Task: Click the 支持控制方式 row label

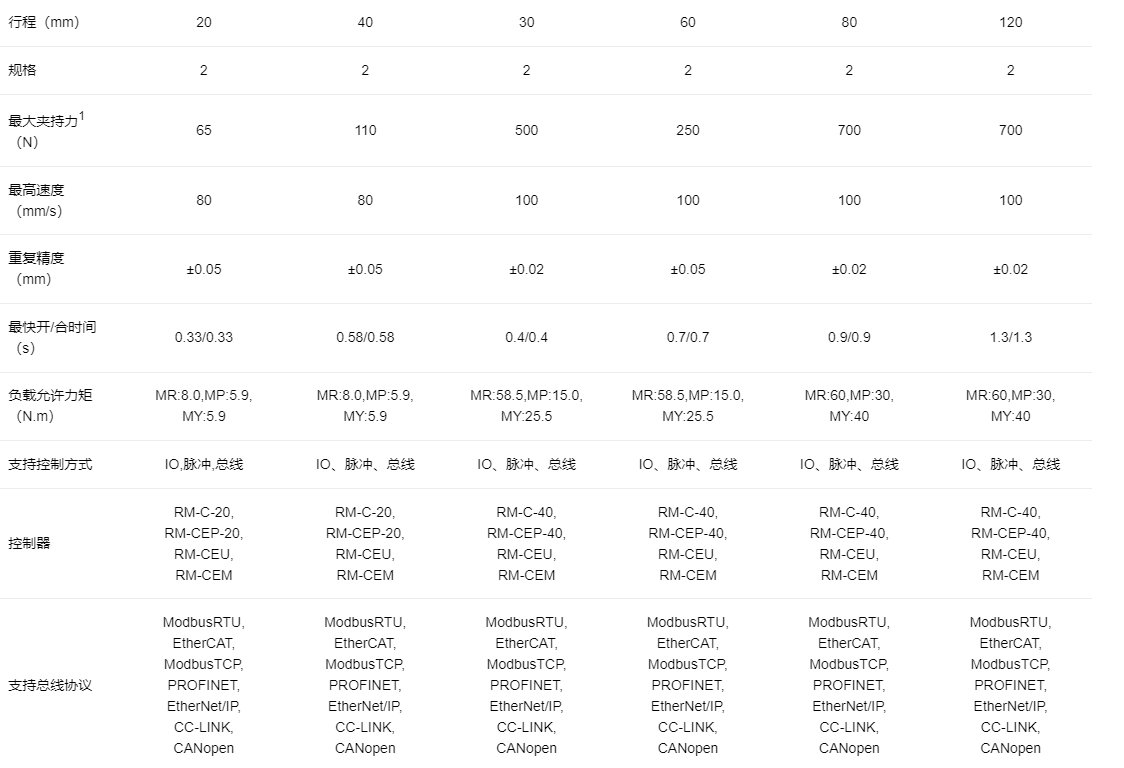Action: (x=50, y=464)
